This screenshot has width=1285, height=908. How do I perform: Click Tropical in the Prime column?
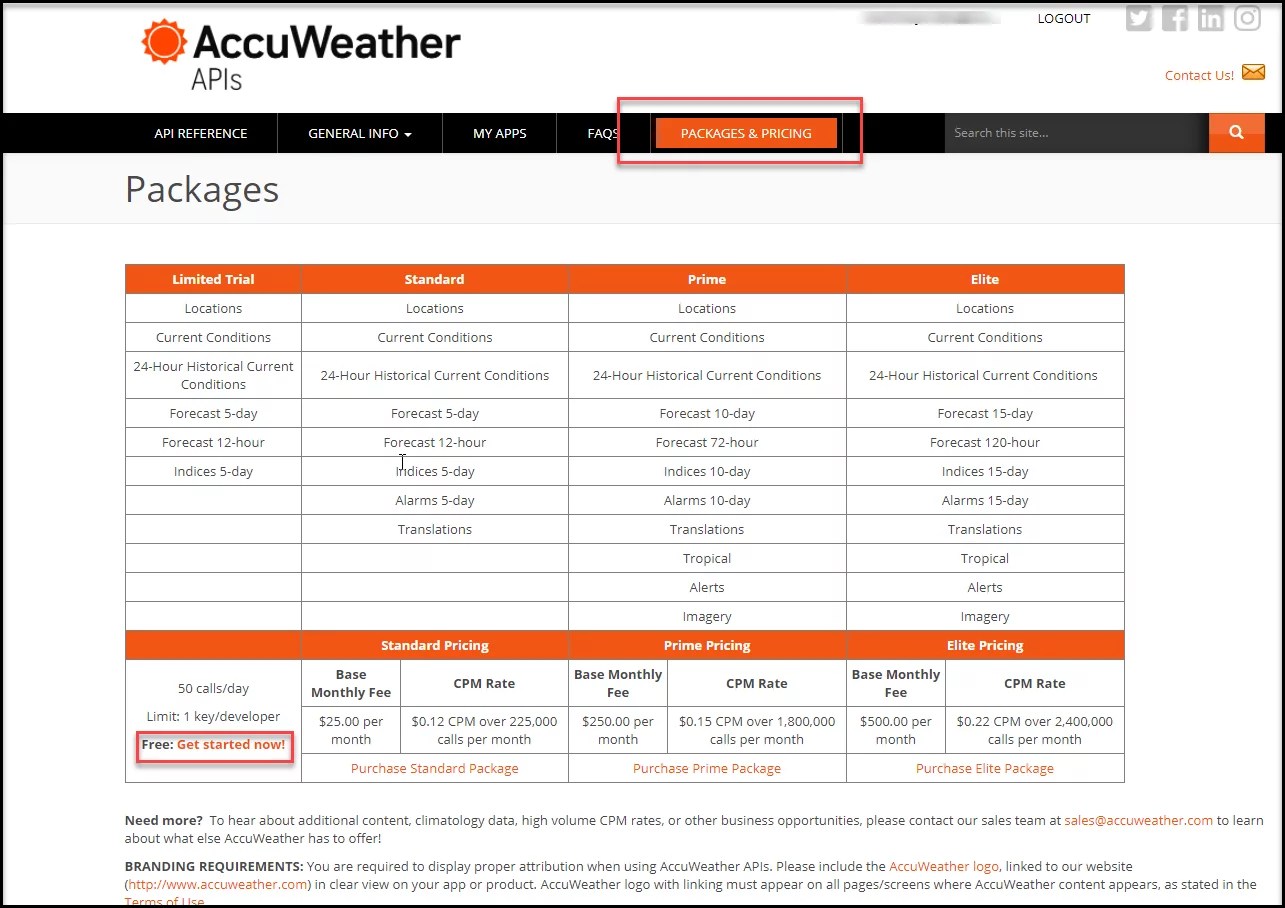pyautogui.click(x=707, y=558)
